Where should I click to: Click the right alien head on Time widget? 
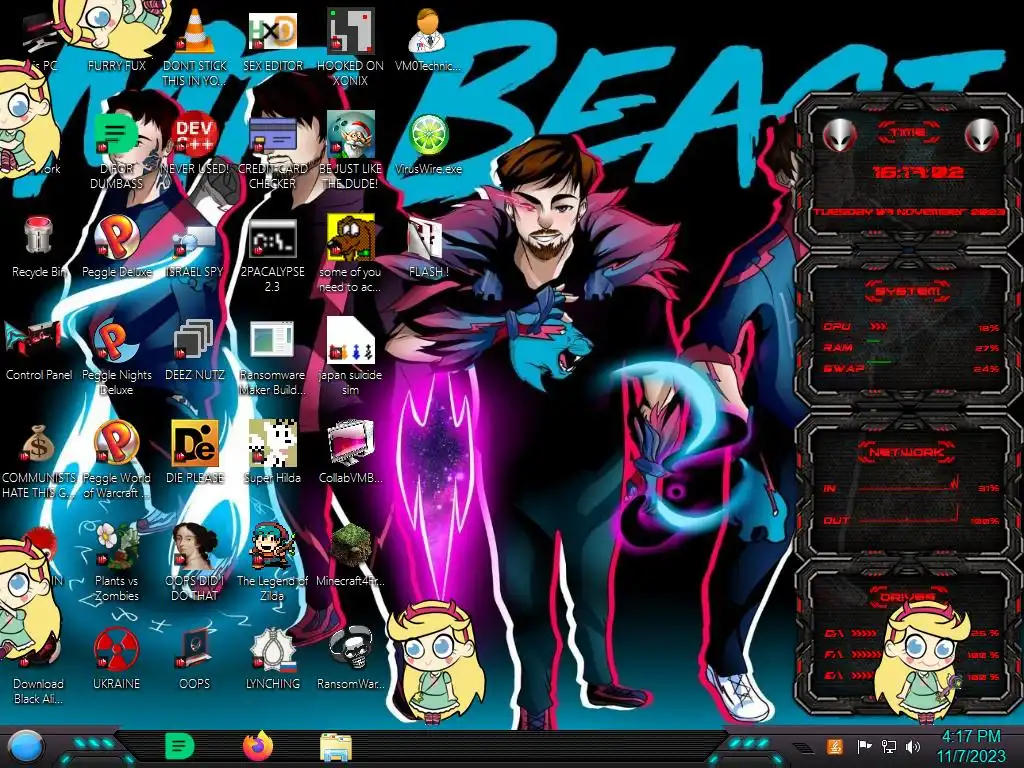coord(982,136)
